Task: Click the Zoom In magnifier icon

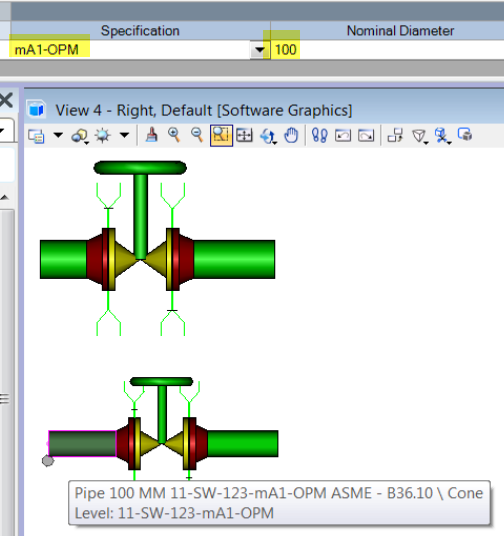Action: pos(174,135)
